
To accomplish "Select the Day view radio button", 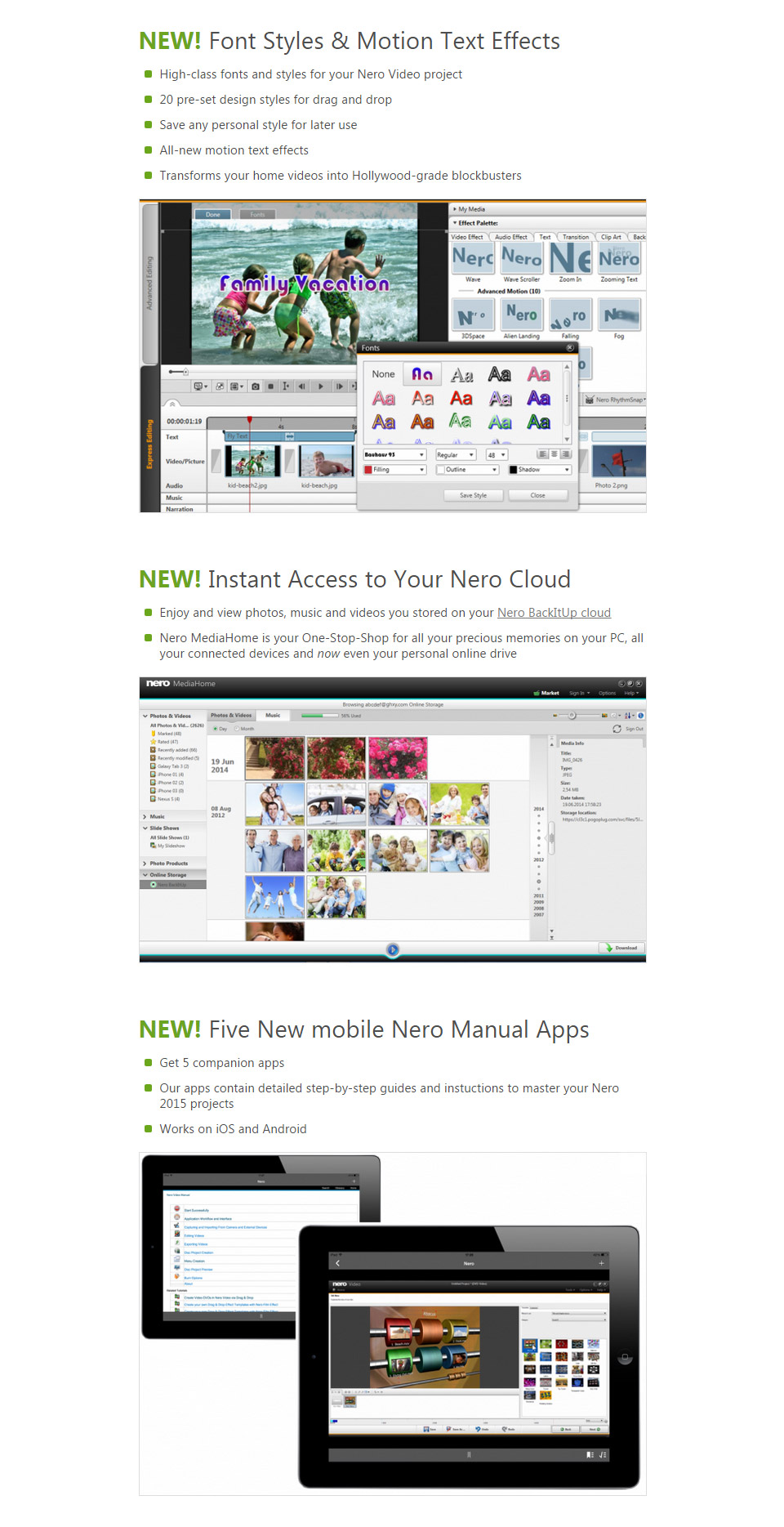I will click(215, 729).
